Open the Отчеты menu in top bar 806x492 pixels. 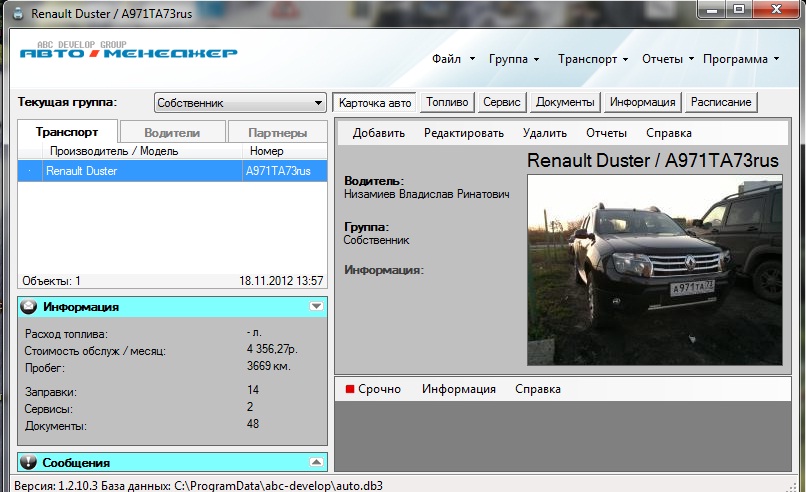(x=668, y=59)
